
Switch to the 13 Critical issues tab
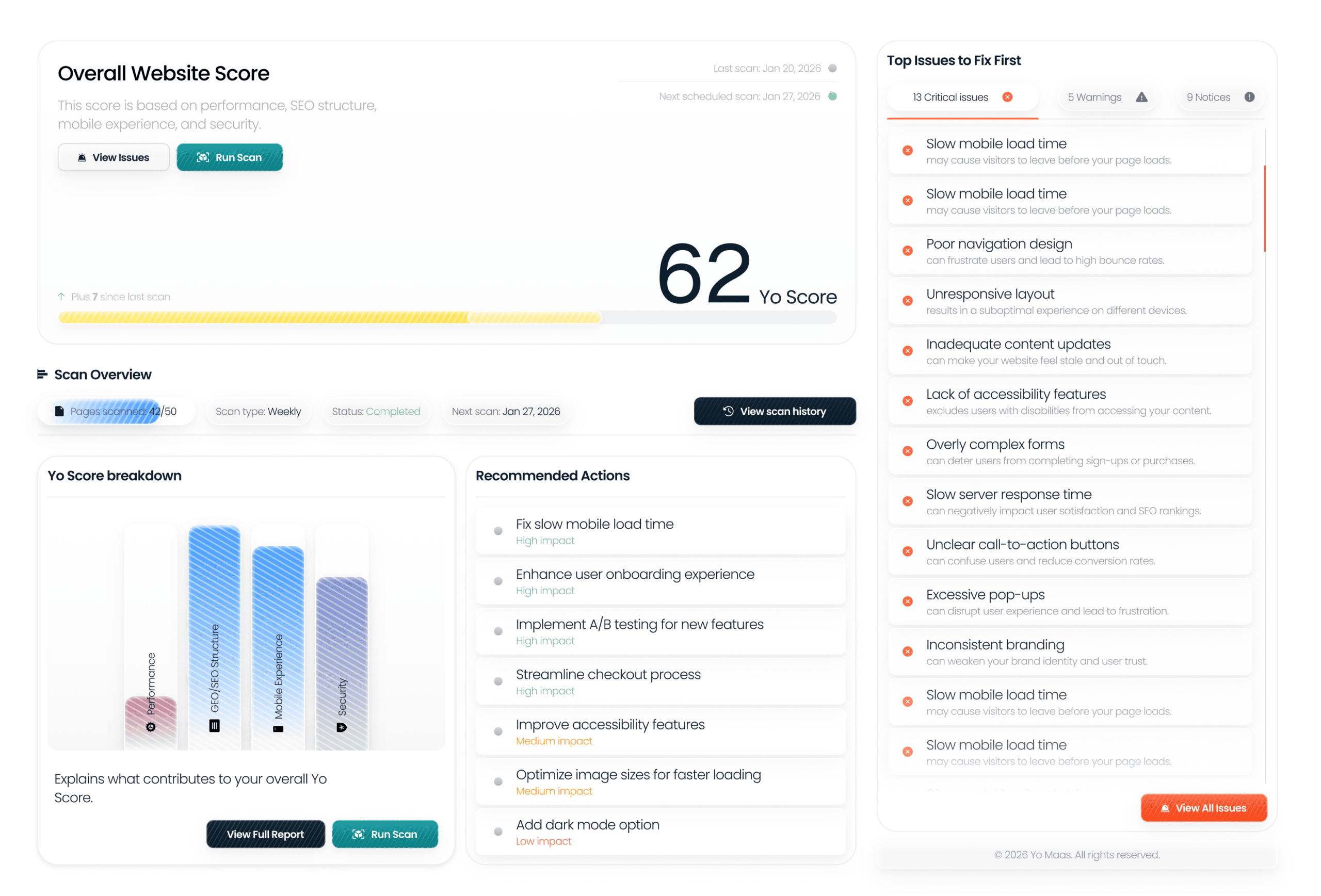(962, 97)
